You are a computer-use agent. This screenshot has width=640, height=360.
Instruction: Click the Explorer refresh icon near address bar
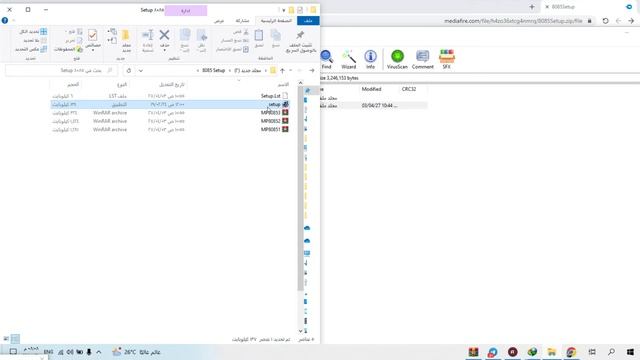[129, 71]
